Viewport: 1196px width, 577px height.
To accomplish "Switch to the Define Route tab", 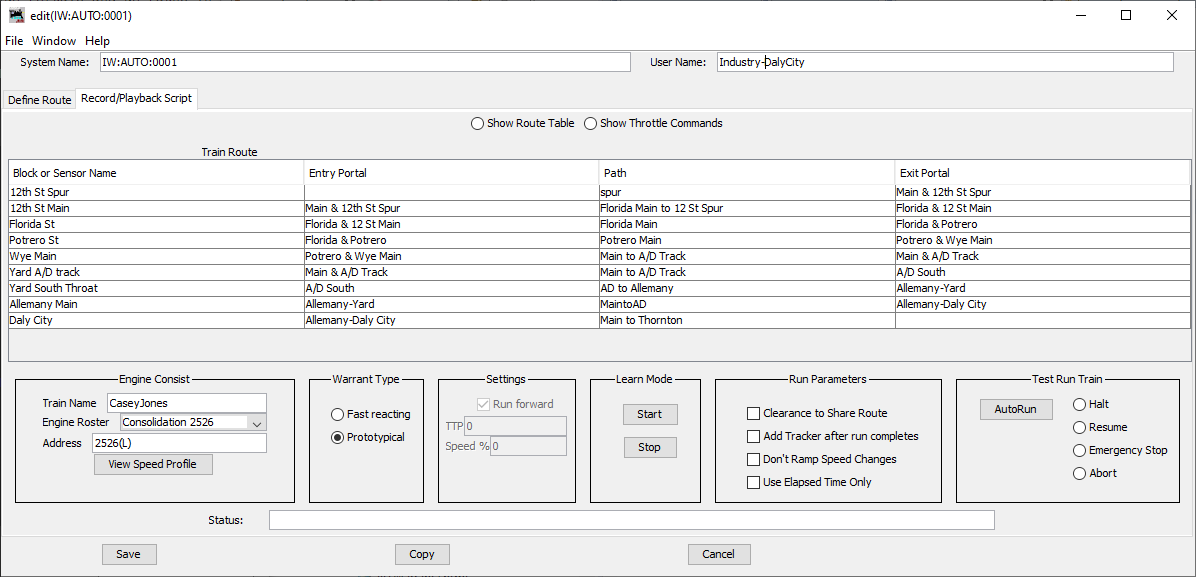I will 38,99.
